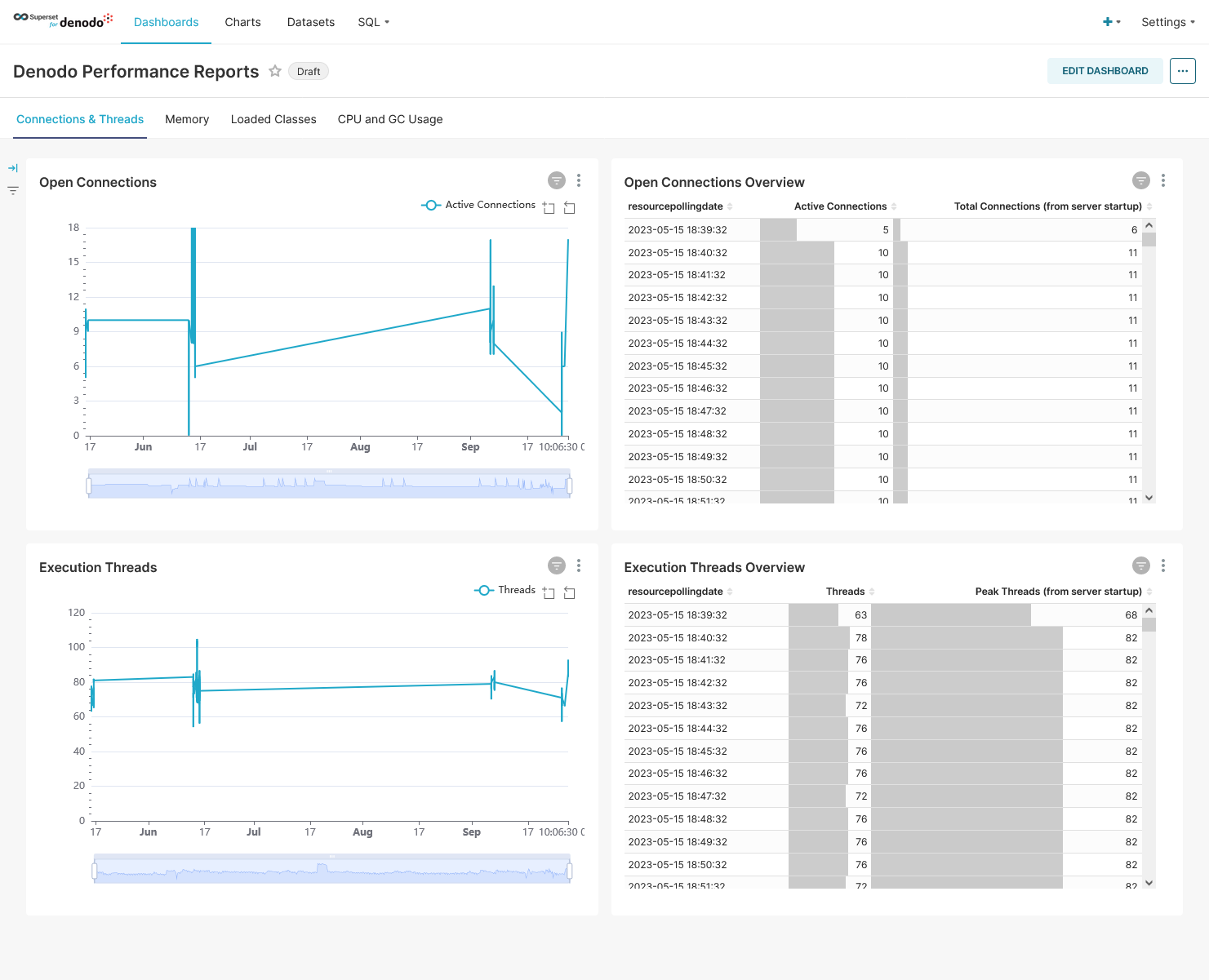Viewport: 1209px width, 980px height.
Task: Show applied filters on Open Connections Overview
Action: click(1141, 180)
